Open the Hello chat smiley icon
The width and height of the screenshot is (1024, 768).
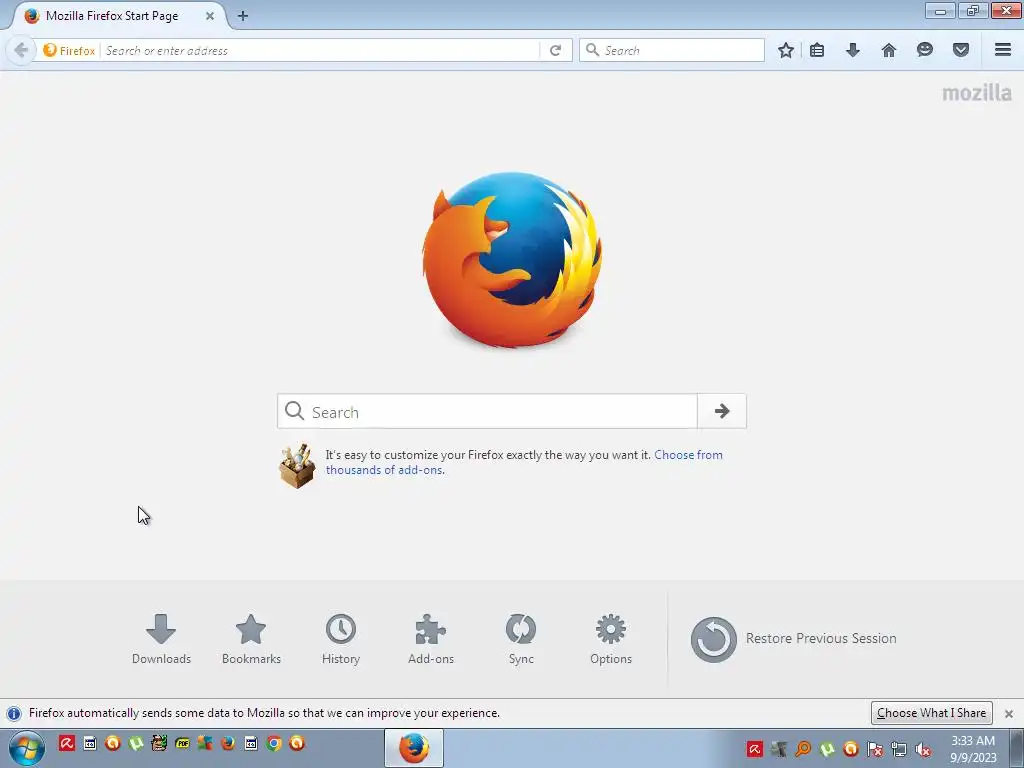click(x=925, y=50)
